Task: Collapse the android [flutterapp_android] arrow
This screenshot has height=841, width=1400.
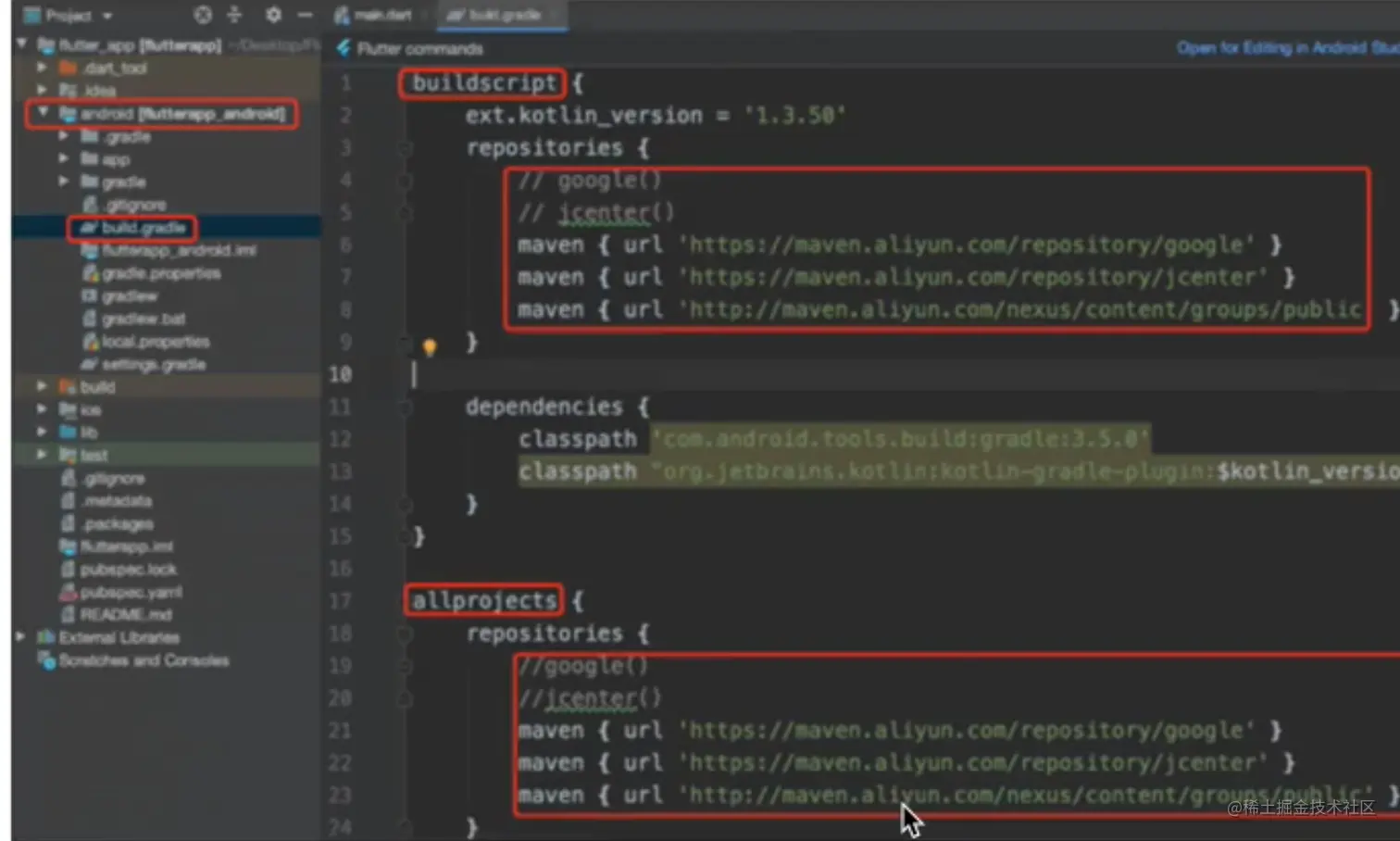Action: (42, 112)
